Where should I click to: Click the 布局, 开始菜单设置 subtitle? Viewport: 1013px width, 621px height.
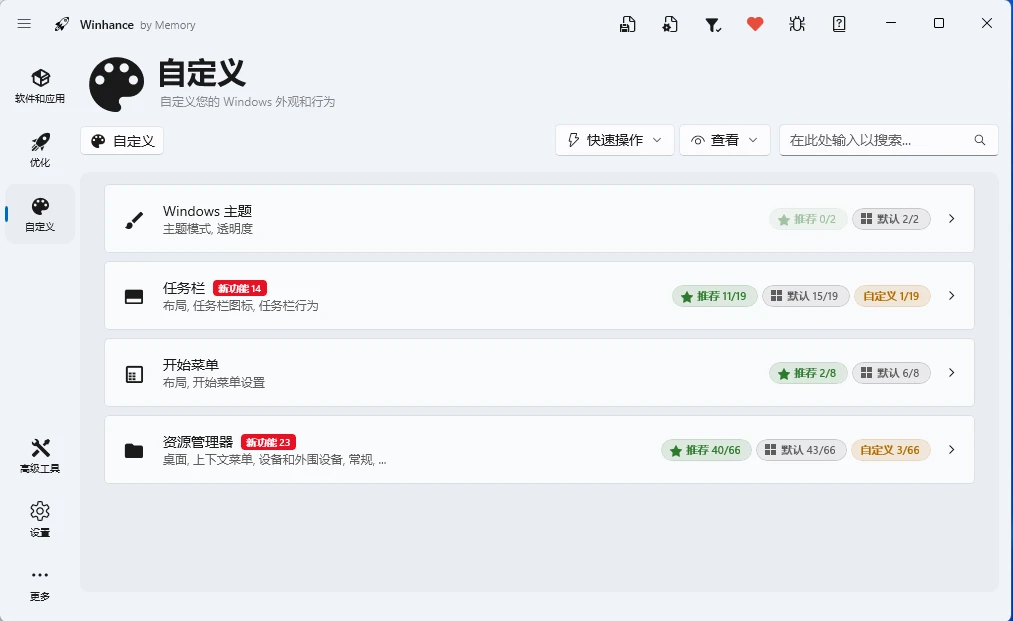(x=214, y=383)
